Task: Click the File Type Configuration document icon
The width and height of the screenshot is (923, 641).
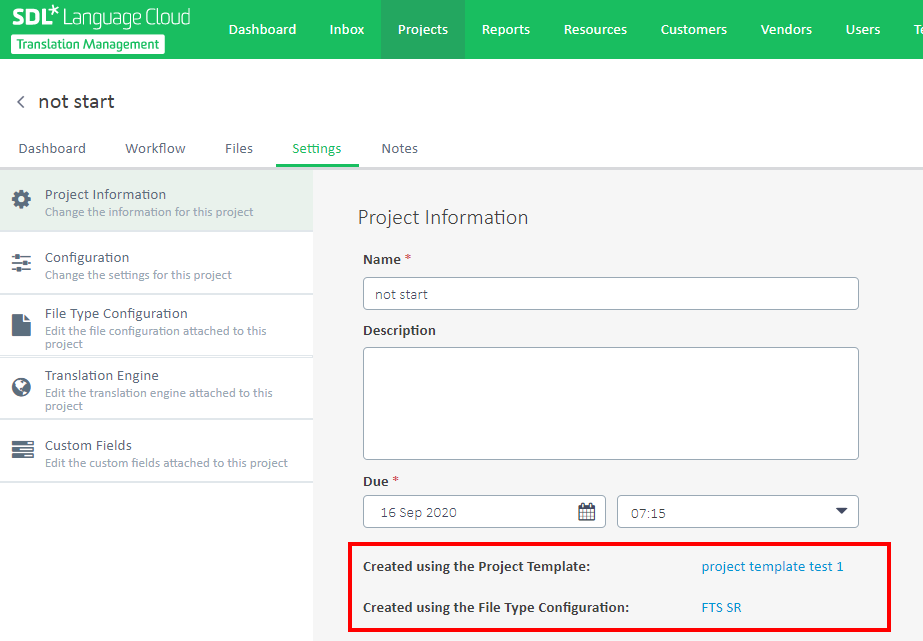Action: [22, 325]
